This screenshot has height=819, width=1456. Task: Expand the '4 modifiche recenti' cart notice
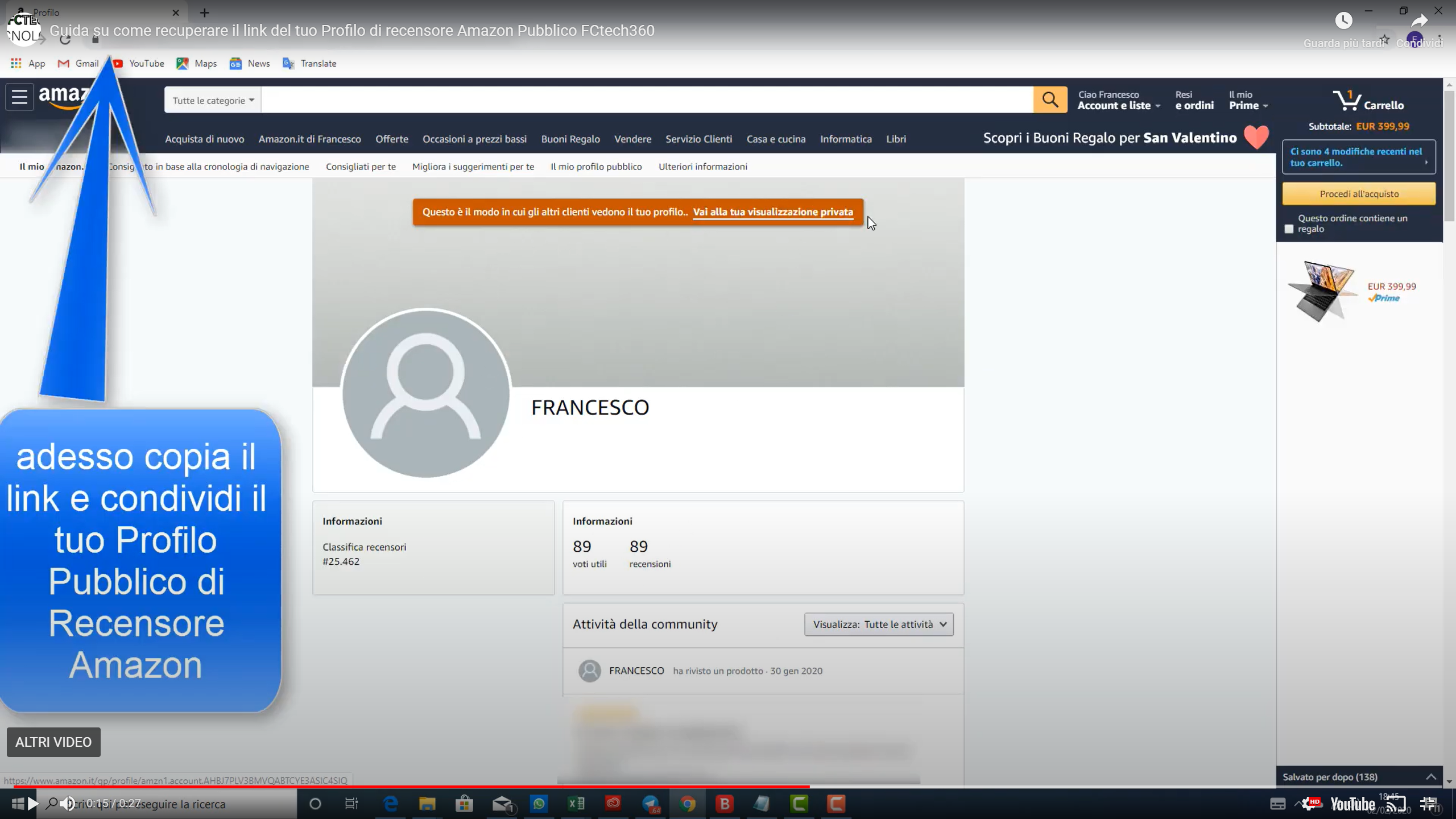coord(1359,157)
